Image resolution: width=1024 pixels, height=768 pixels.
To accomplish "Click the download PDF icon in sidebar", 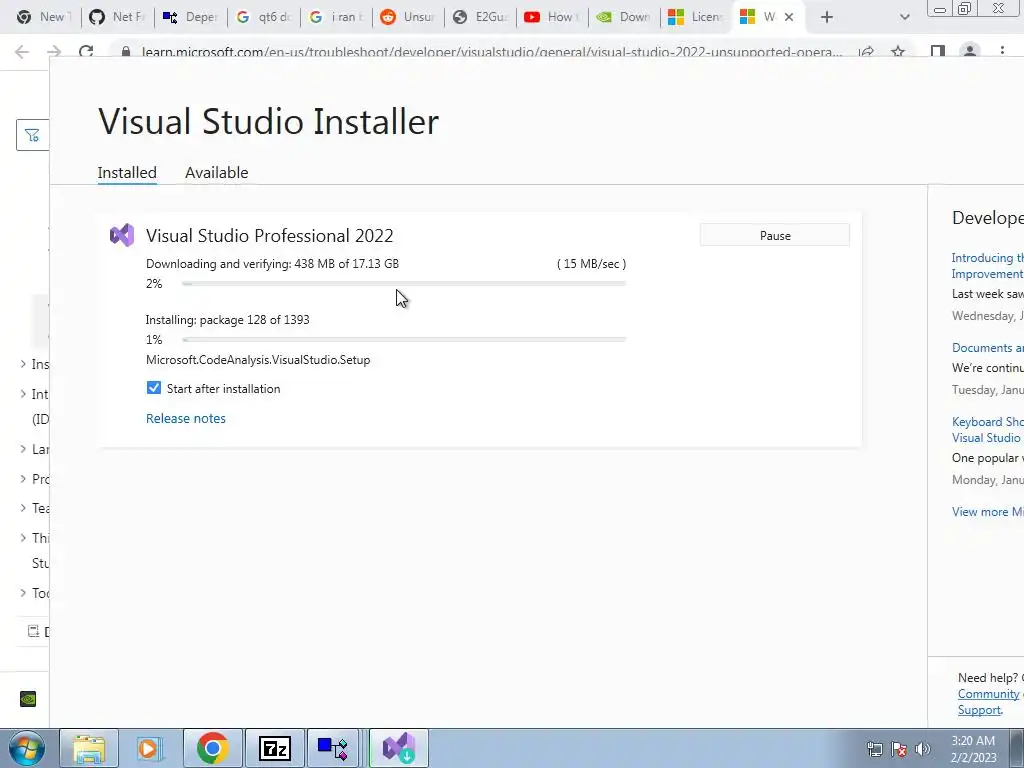I will coord(33,631).
